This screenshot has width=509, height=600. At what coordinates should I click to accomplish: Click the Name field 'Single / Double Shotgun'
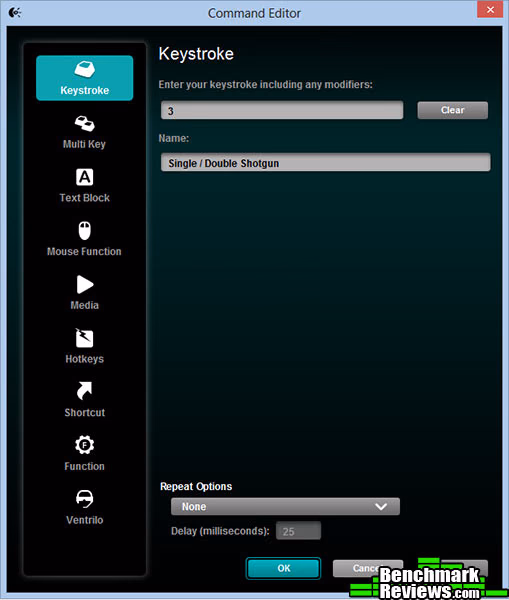click(326, 163)
